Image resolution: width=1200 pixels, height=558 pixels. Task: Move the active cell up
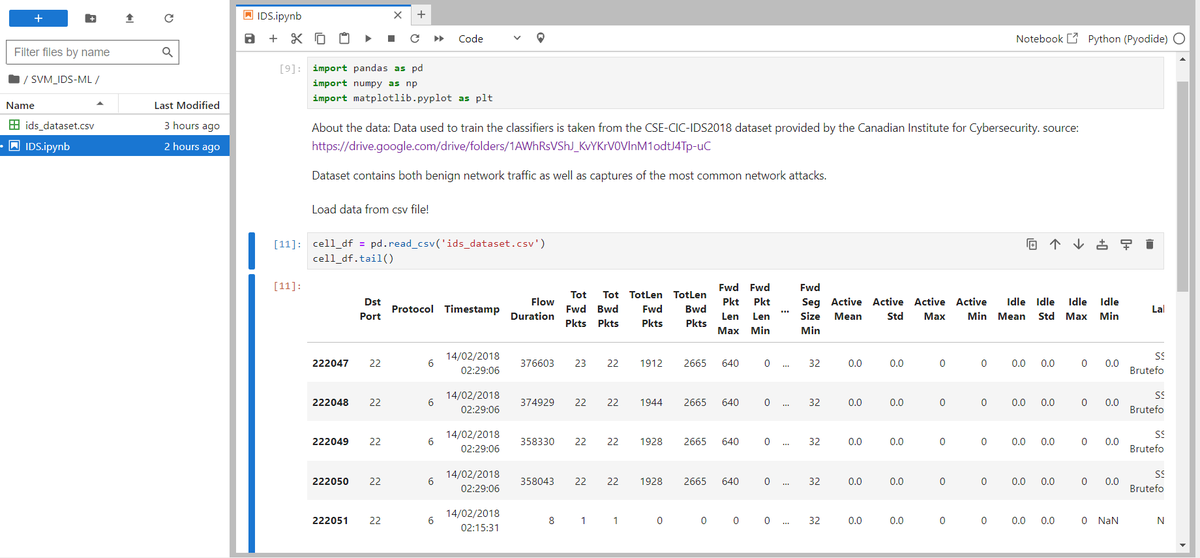(x=1055, y=244)
